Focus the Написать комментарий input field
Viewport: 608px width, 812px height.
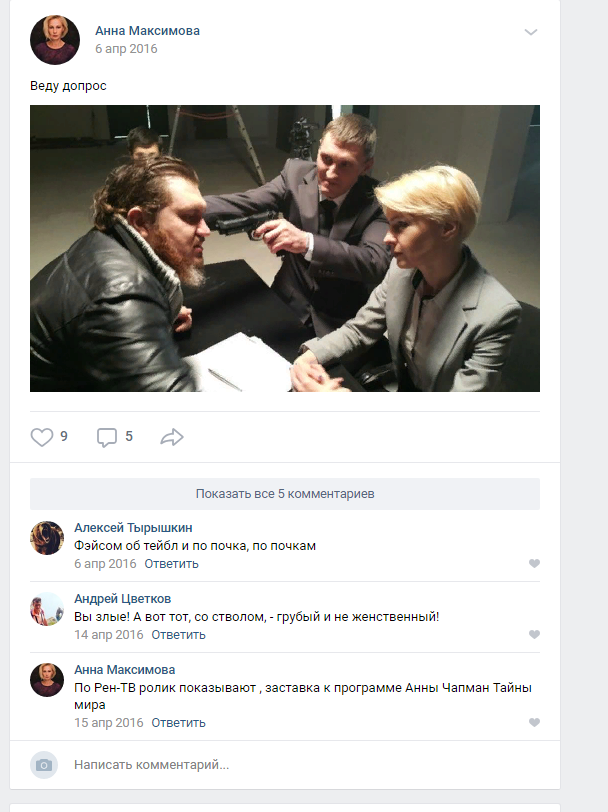pos(300,765)
